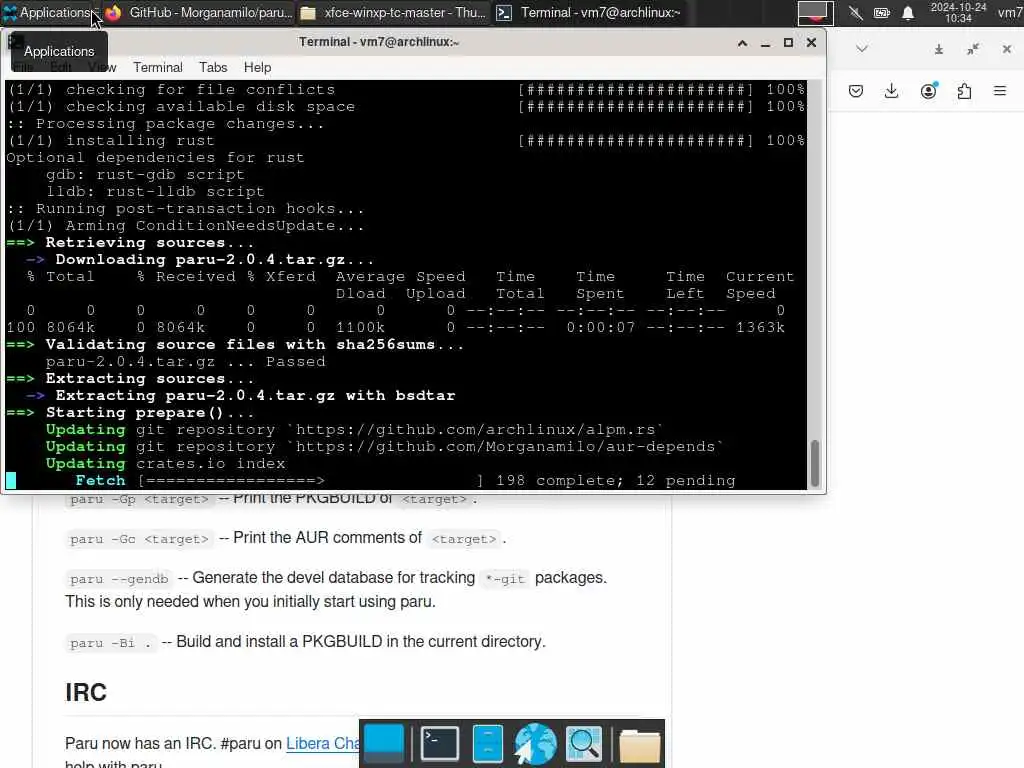Screen dimensions: 1024x768
Task: Click the date and time clock
Action: tap(958, 12)
